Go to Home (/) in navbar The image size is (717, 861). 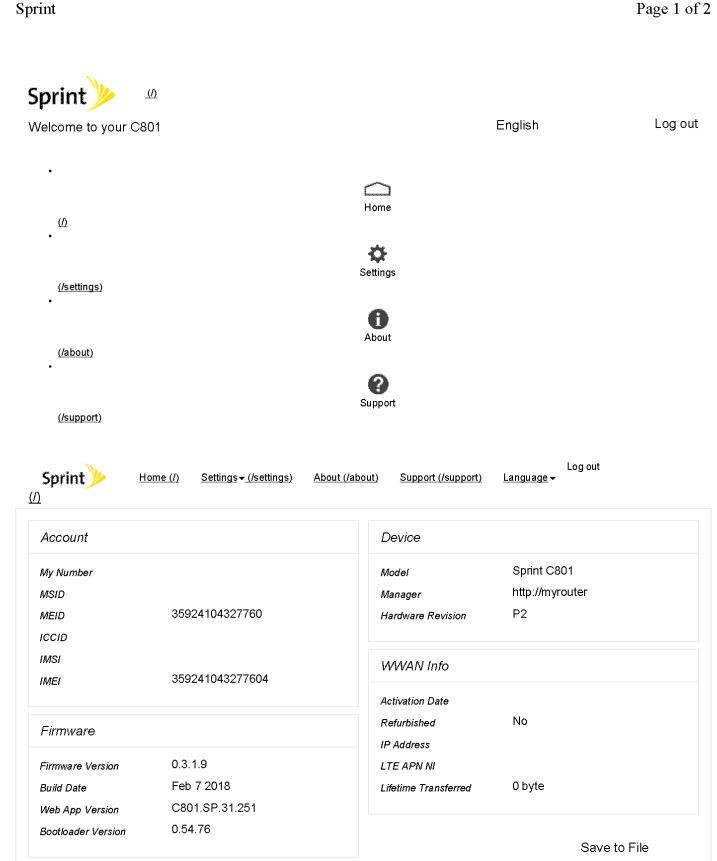coord(159,478)
